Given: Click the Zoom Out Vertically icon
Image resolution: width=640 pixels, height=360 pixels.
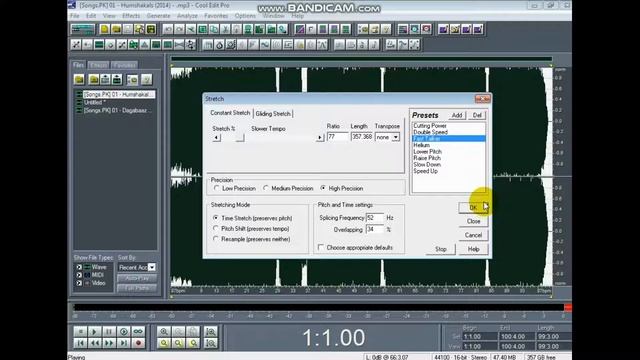Looking at the screenshot, I should 211,343.
